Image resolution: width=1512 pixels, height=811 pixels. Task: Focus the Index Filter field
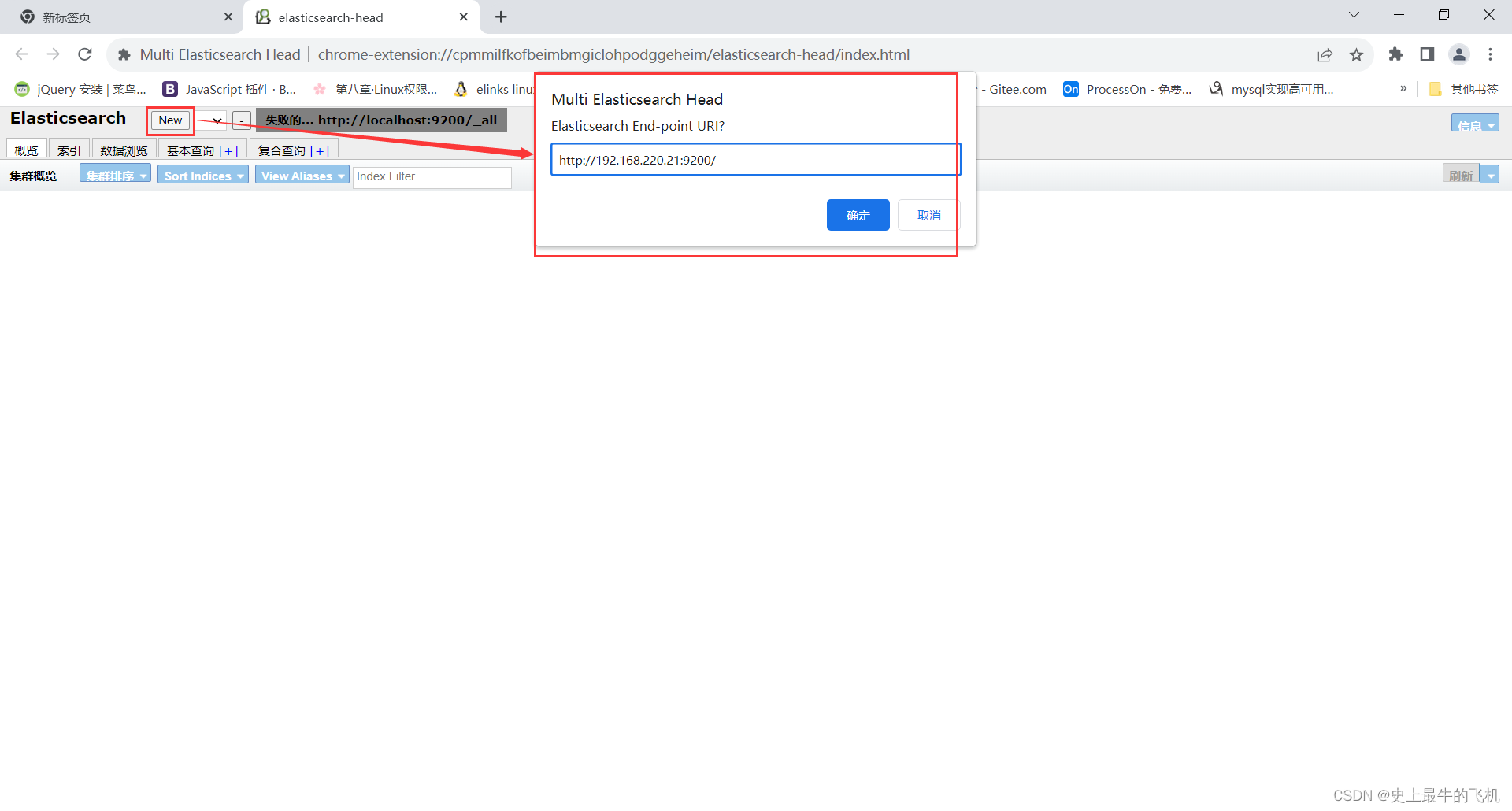coord(432,176)
